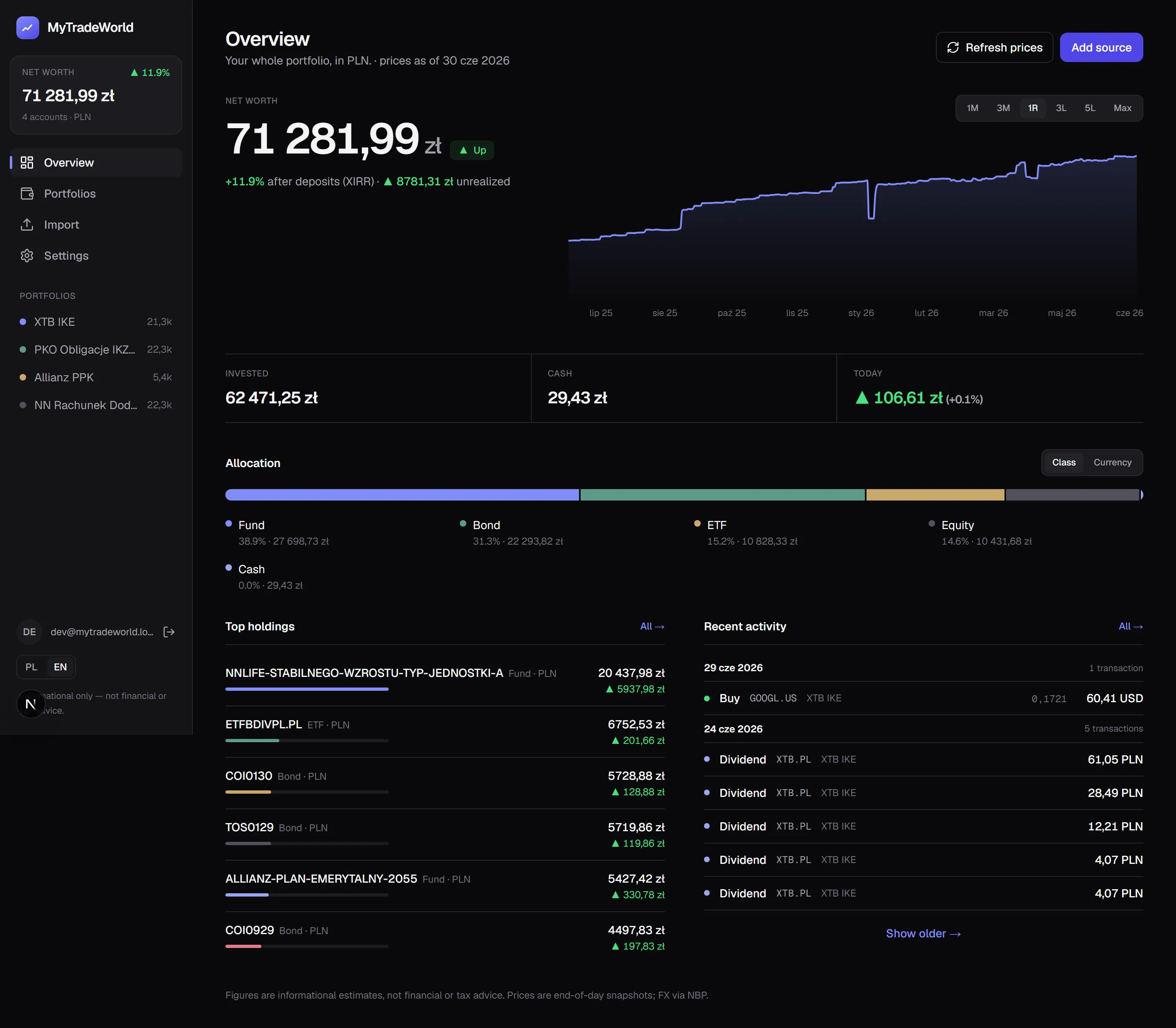Open the Portfolios page
This screenshot has width=1176, height=1028.
click(x=96, y=194)
